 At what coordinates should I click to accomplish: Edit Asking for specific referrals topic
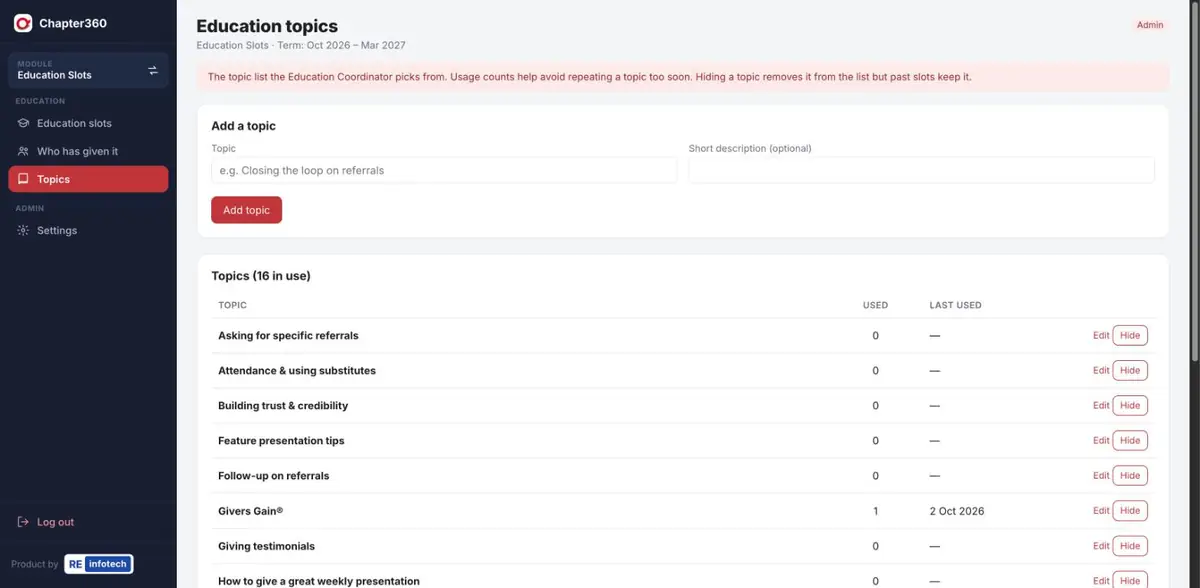(x=1101, y=336)
